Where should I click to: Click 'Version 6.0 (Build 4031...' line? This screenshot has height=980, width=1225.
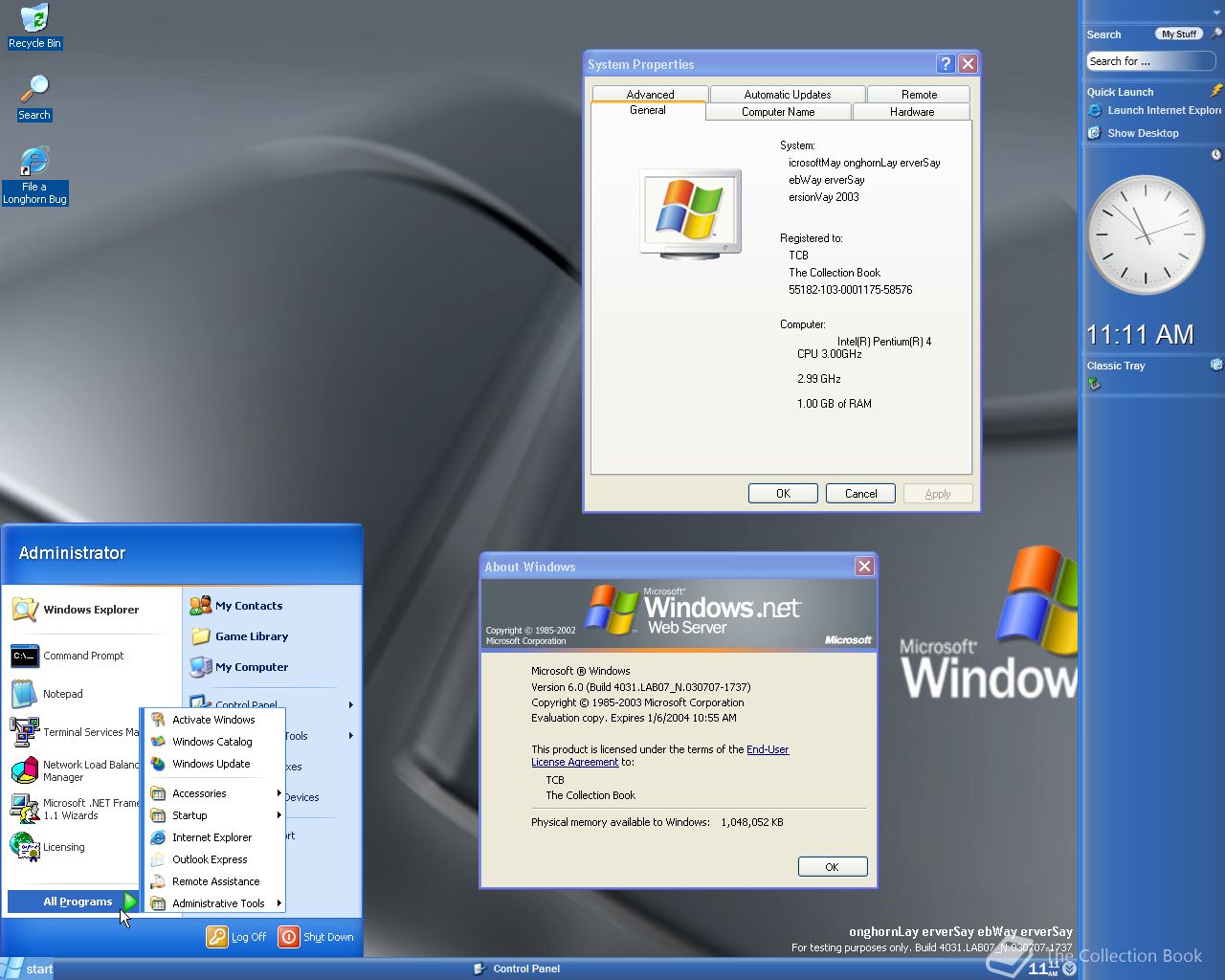tap(640, 687)
